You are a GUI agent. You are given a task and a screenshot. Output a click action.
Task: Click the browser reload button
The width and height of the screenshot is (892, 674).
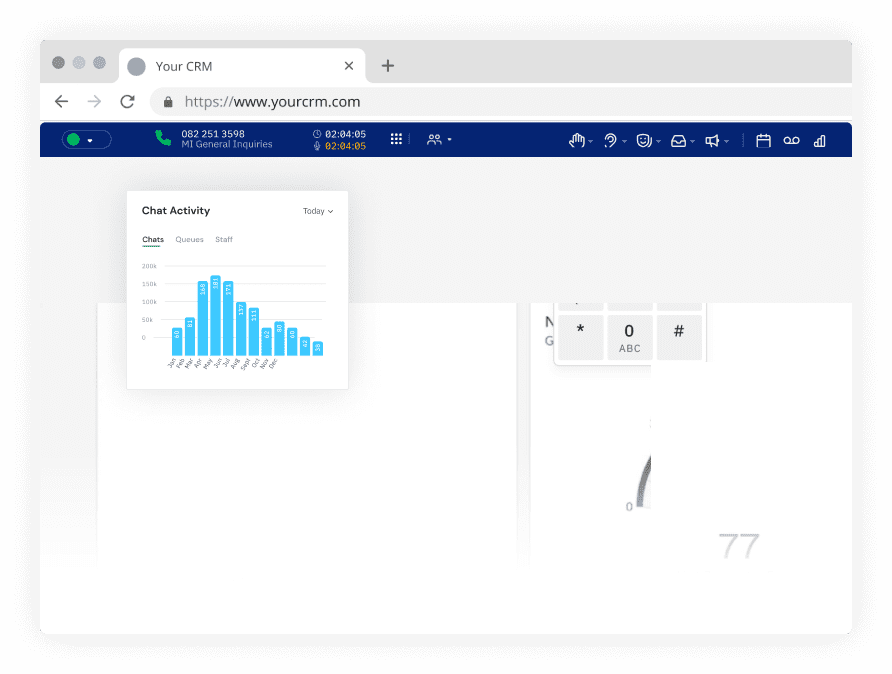click(x=127, y=102)
